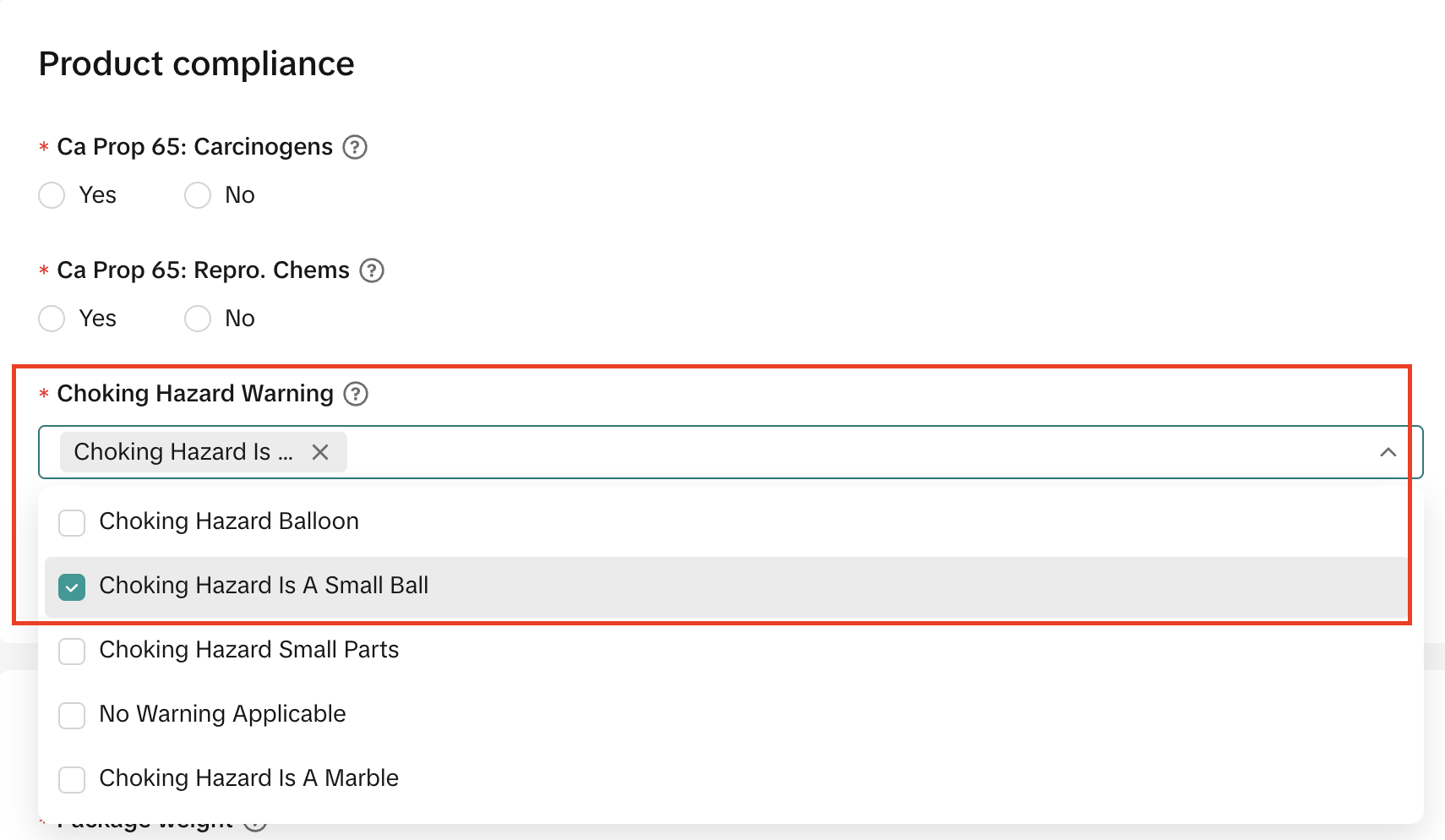This screenshot has height=840, width=1445.
Task: Uncheck Choking Hazard Is A Small Ball
Action: [72, 586]
